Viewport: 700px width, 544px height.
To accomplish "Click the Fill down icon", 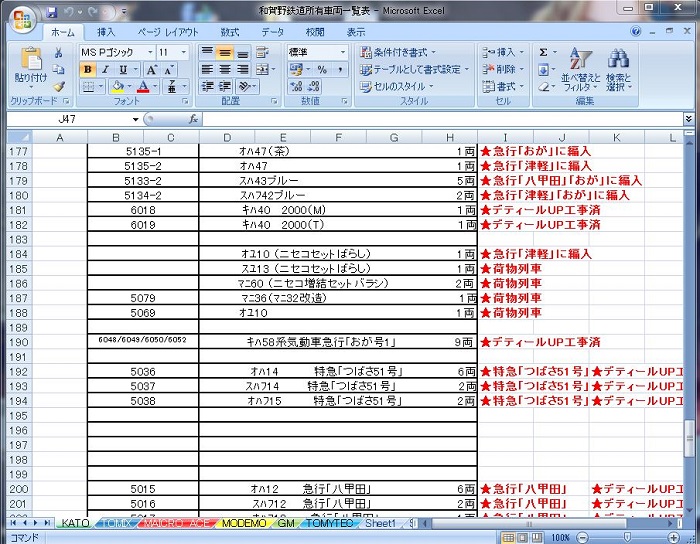I will coord(543,70).
